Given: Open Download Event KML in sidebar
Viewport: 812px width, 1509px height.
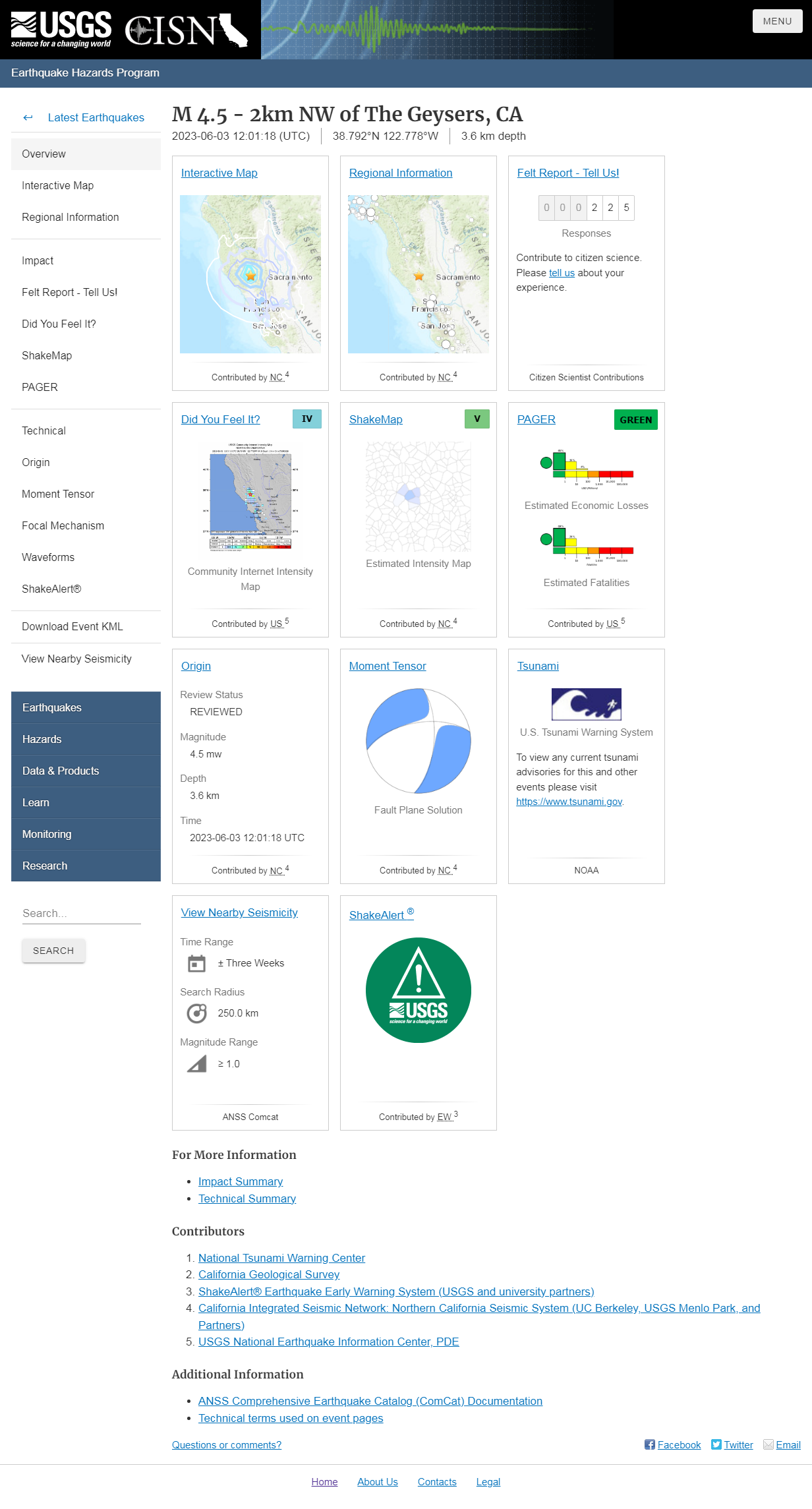Looking at the screenshot, I should 72,626.
